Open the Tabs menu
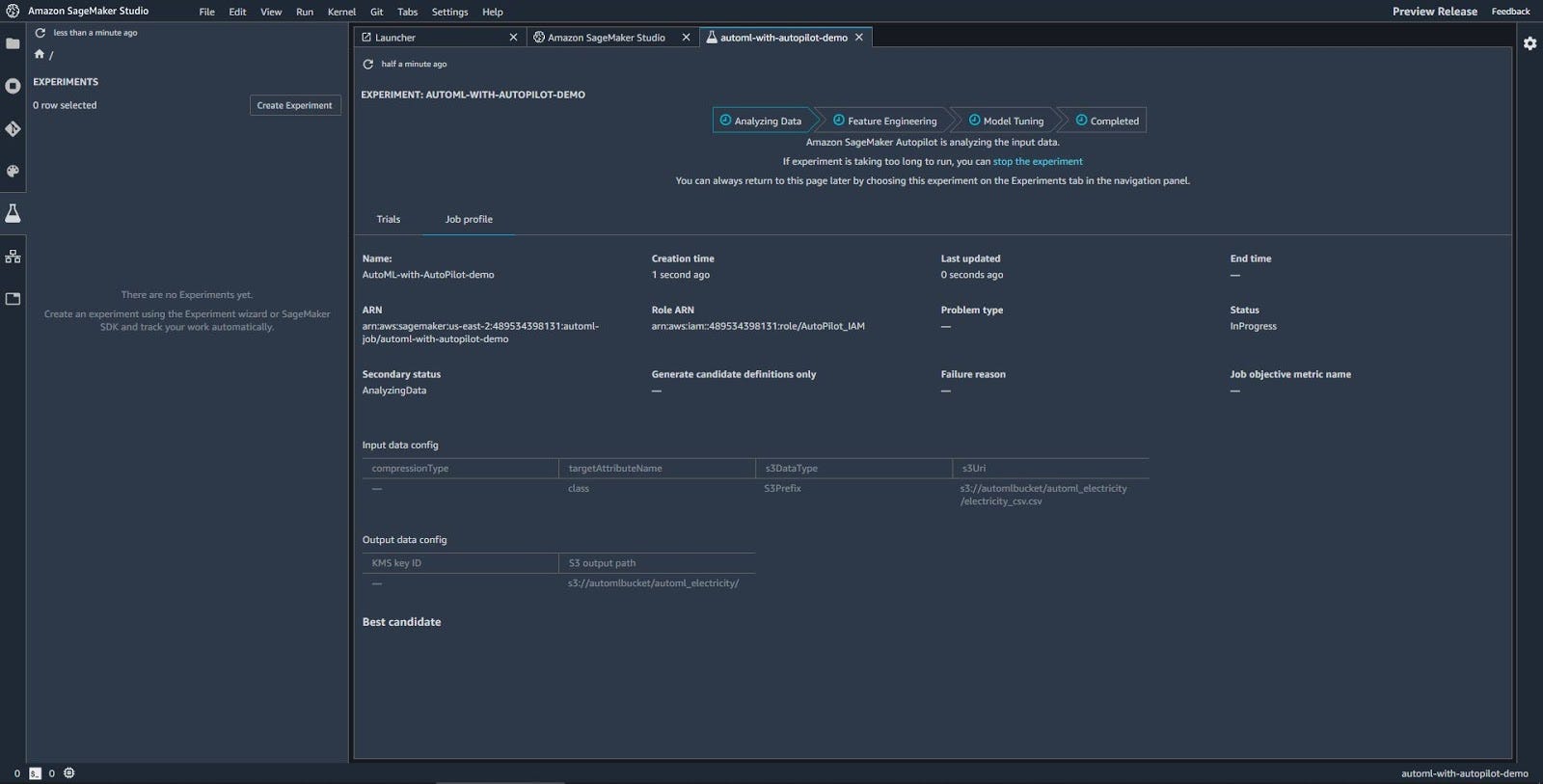 408,12
